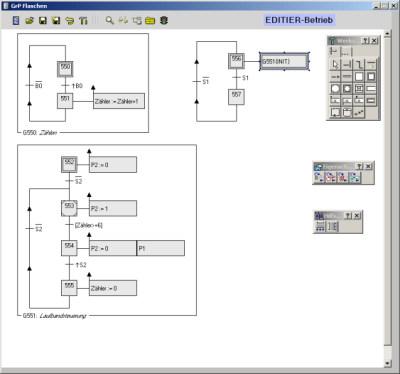Select the three dots tool in bottom palette row

[359, 113]
